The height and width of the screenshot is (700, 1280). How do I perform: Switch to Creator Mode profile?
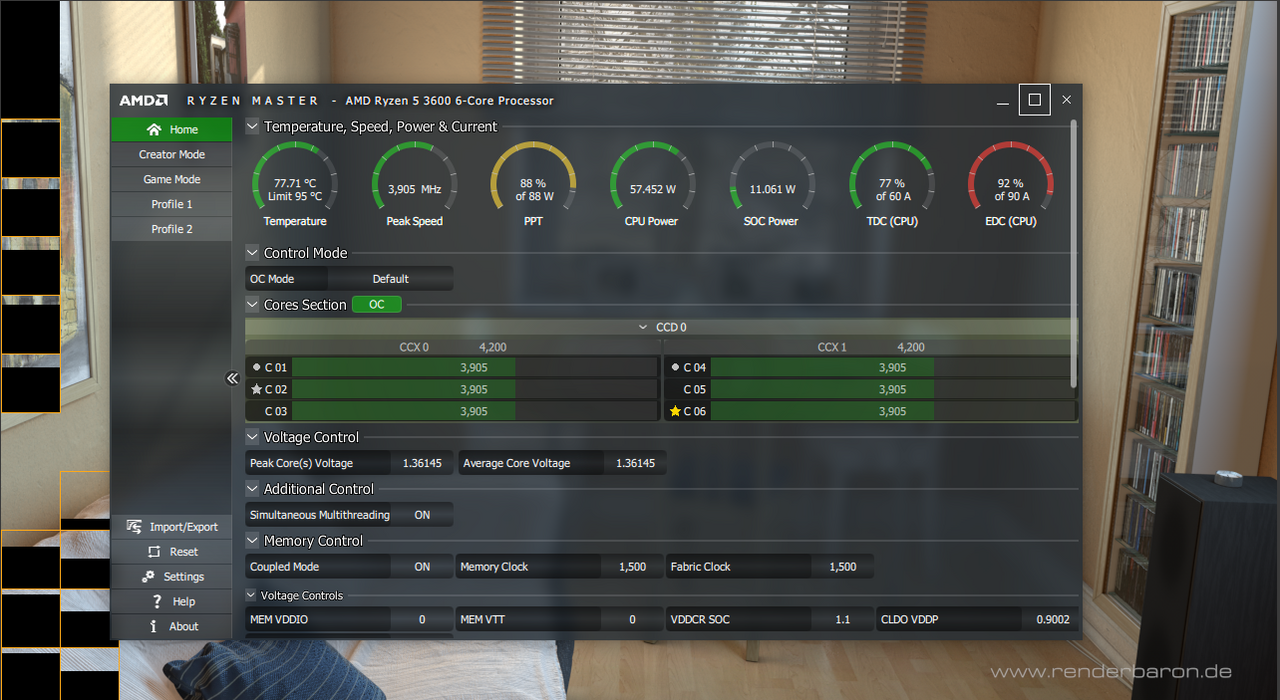pos(171,154)
